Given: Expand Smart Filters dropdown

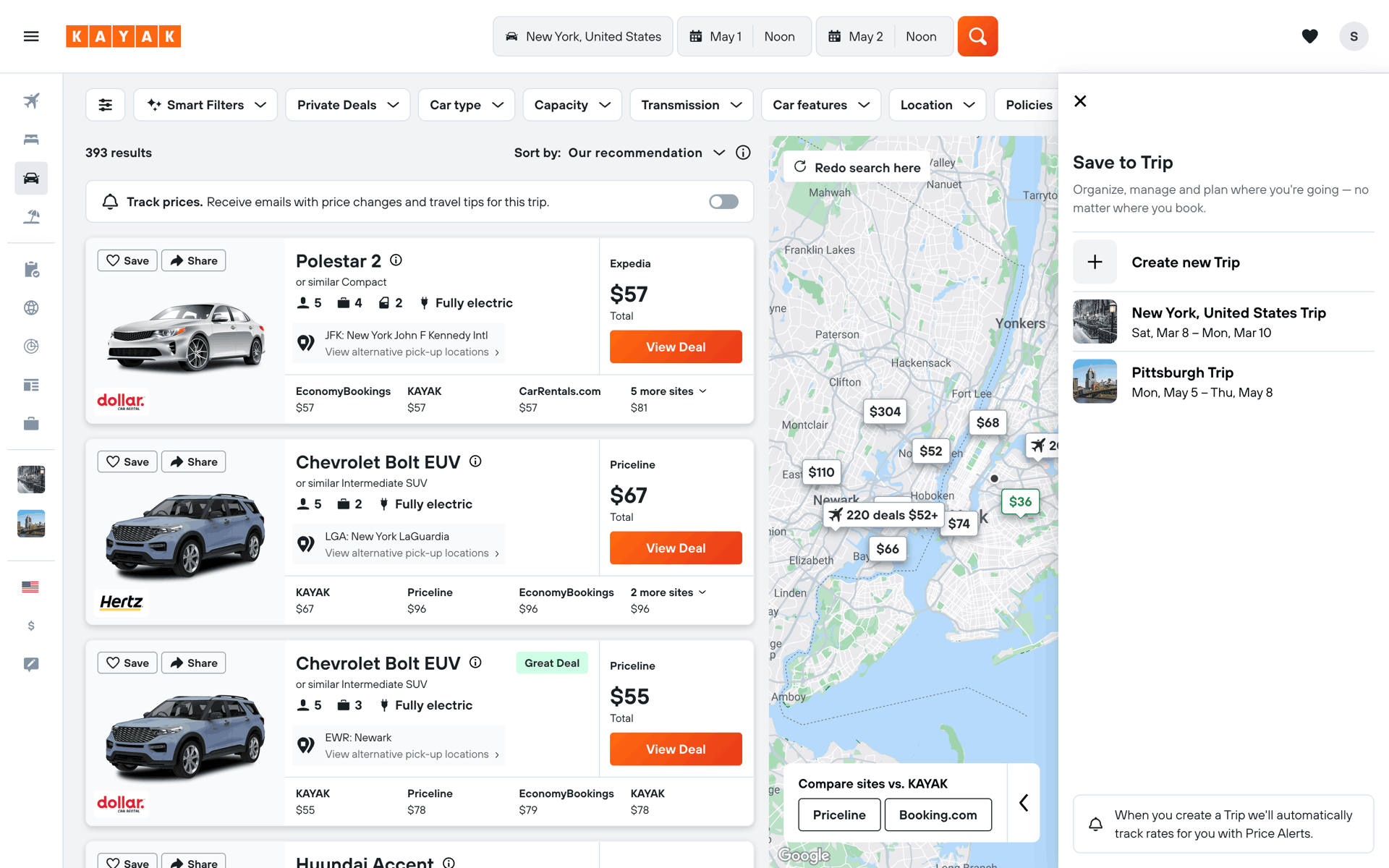Looking at the screenshot, I should [206, 105].
